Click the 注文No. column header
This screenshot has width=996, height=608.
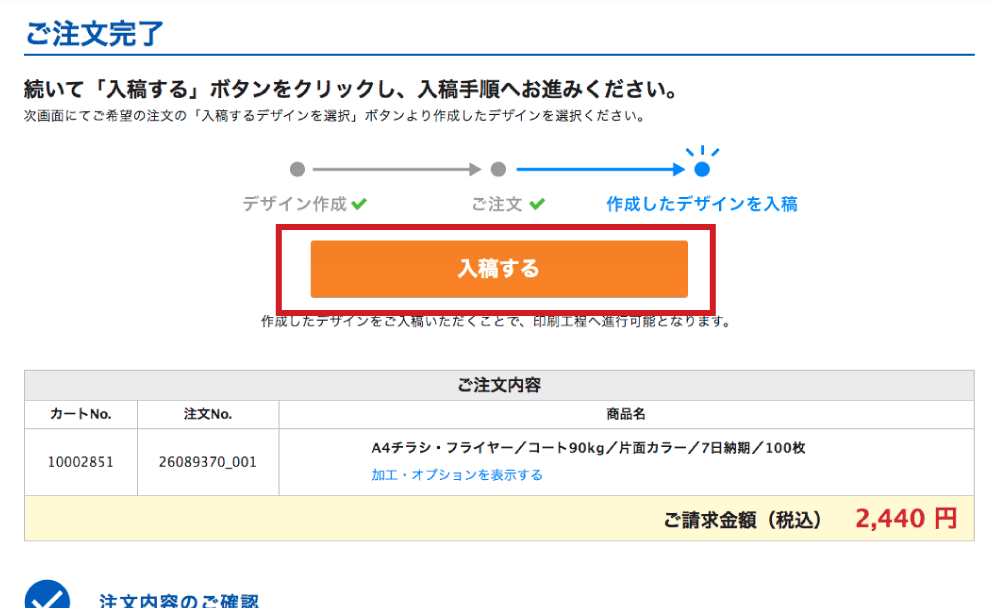[x=207, y=414]
